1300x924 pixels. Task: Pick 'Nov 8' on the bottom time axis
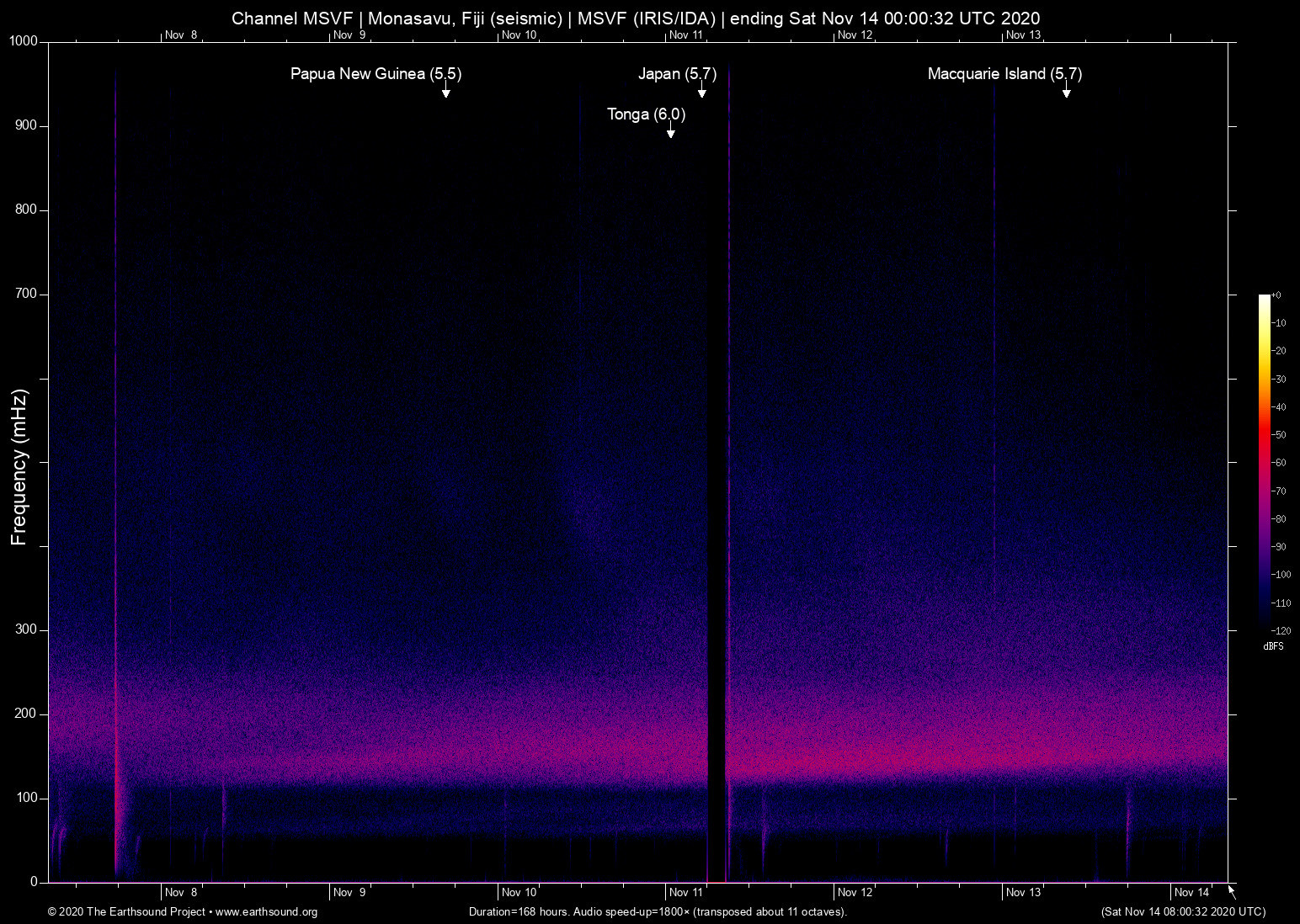(181, 892)
